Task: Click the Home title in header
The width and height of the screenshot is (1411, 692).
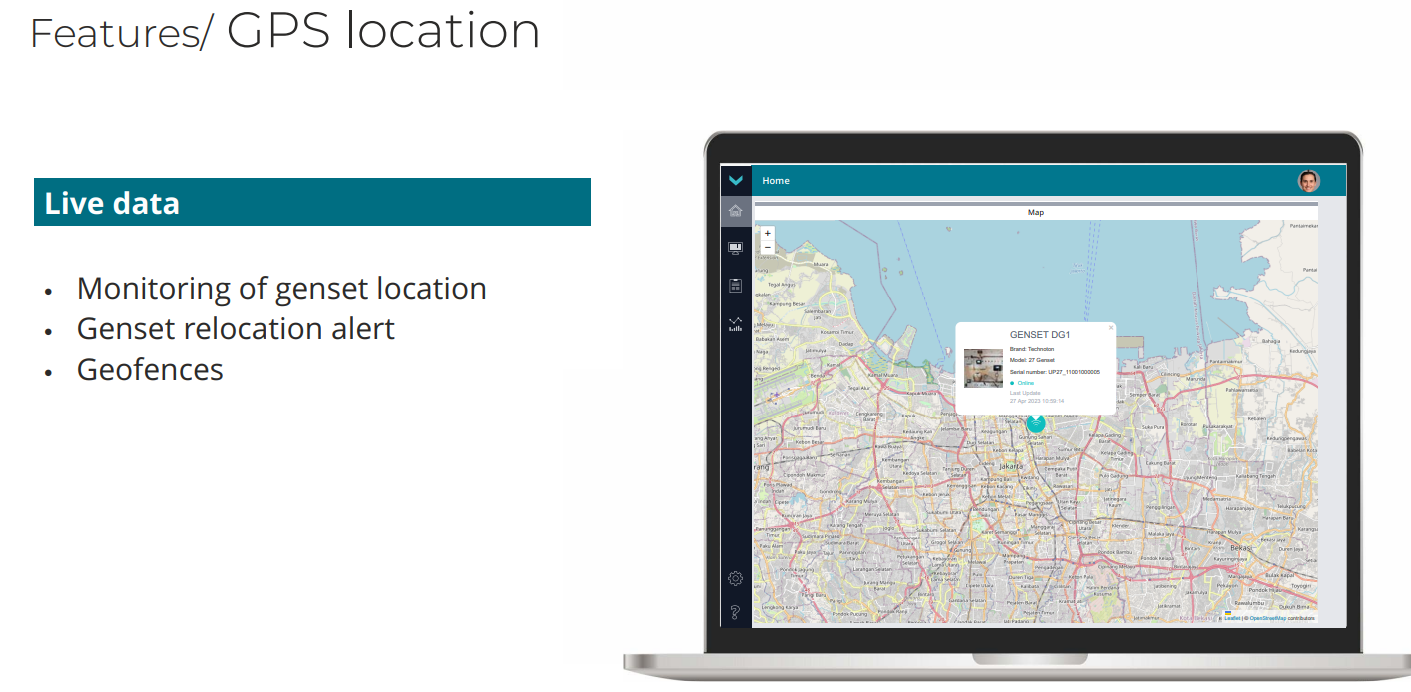Action: 776,181
